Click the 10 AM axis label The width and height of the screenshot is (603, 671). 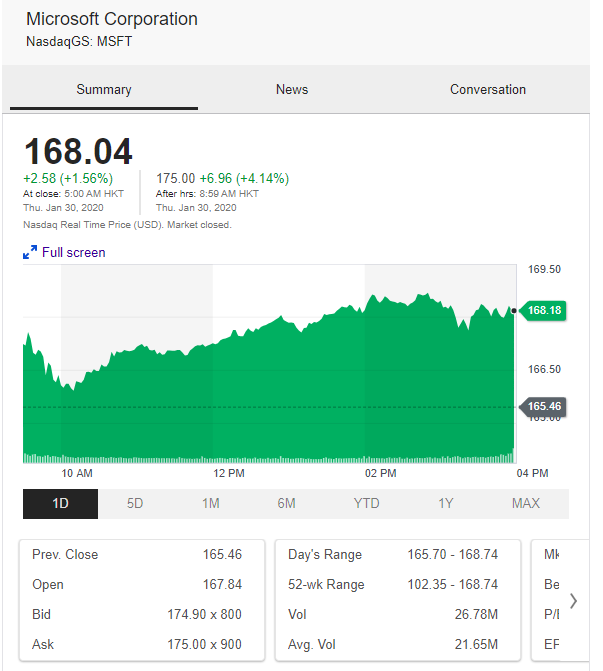click(77, 473)
